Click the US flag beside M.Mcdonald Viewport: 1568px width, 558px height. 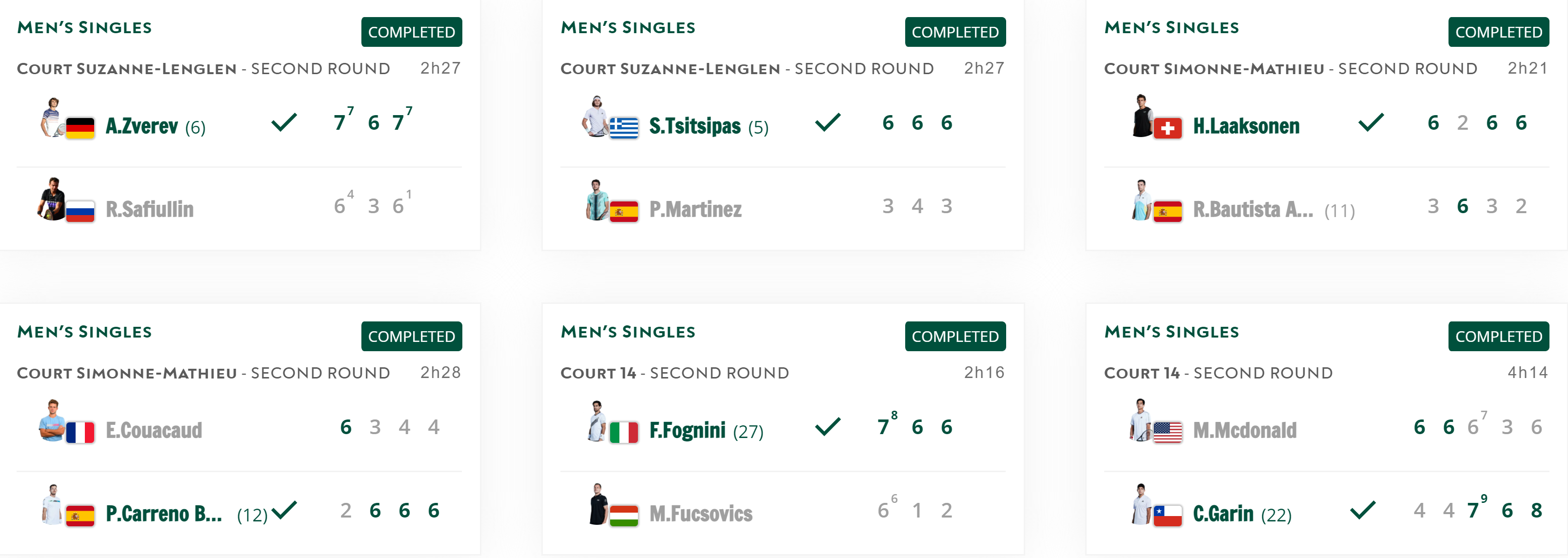(1167, 432)
